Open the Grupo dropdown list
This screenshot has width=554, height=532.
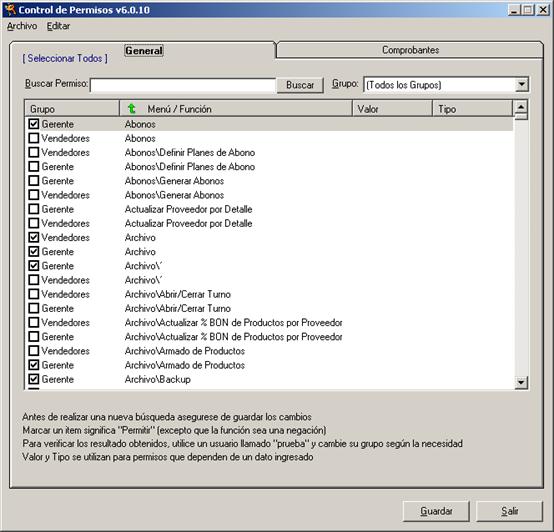pyautogui.click(x=521, y=85)
